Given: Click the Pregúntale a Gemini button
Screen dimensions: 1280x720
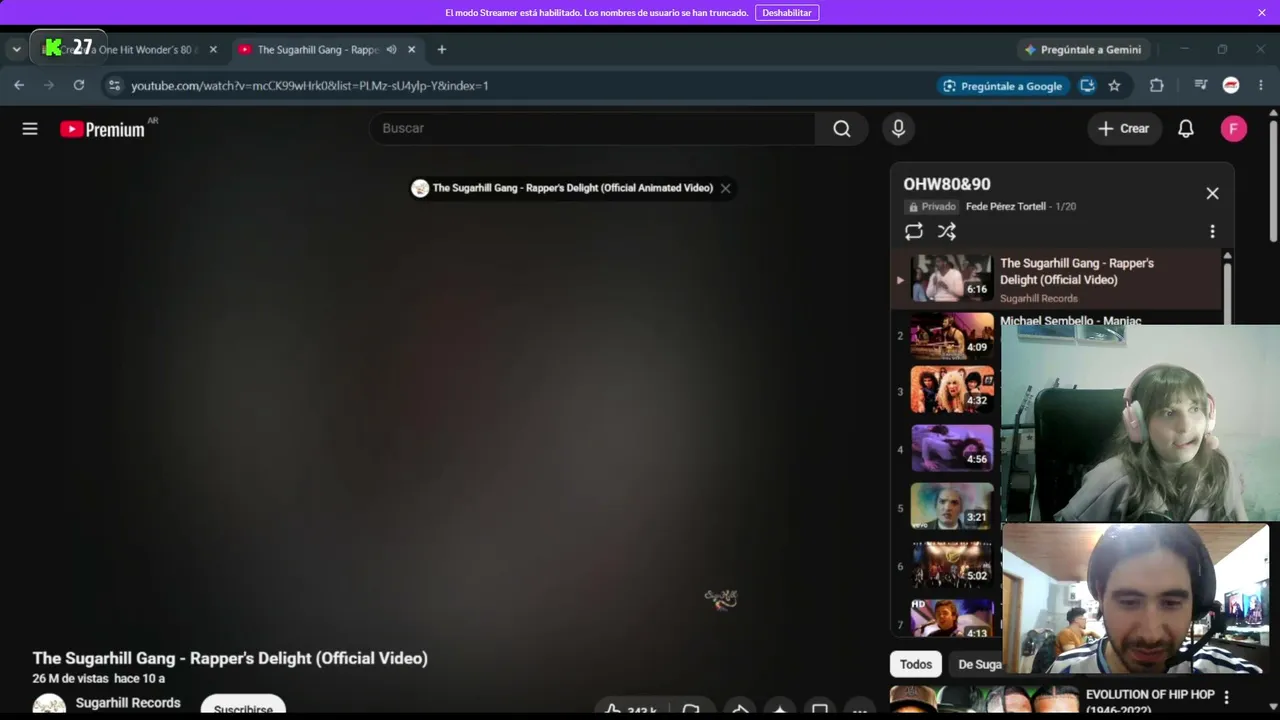Looking at the screenshot, I should click(x=1082, y=49).
